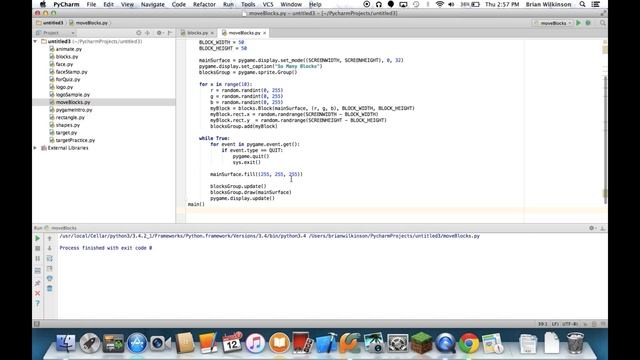Stop the process in the Run panel
The height and width of the screenshot is (360, 640).
click(x=38, y=248)
